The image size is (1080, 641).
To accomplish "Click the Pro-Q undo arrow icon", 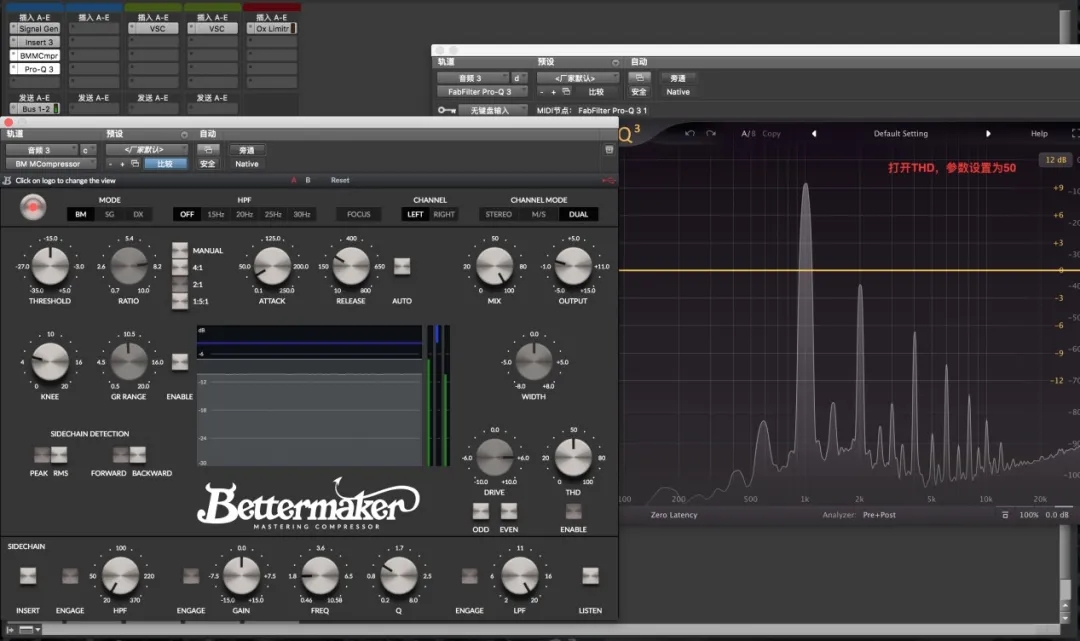I will click(x=689, y=133).
